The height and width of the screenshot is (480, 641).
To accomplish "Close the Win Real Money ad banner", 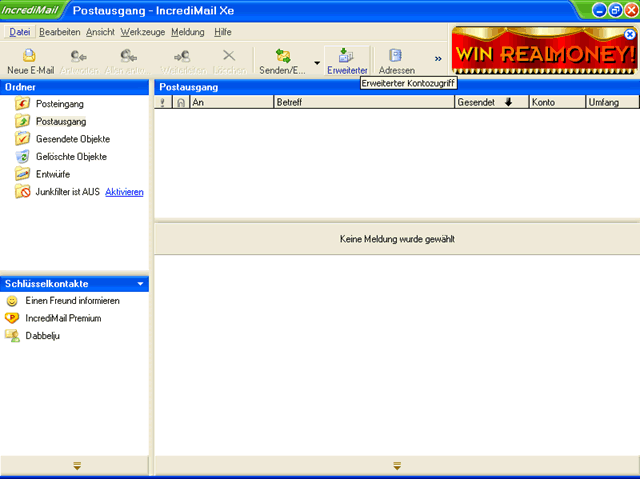I will point(630,35).
